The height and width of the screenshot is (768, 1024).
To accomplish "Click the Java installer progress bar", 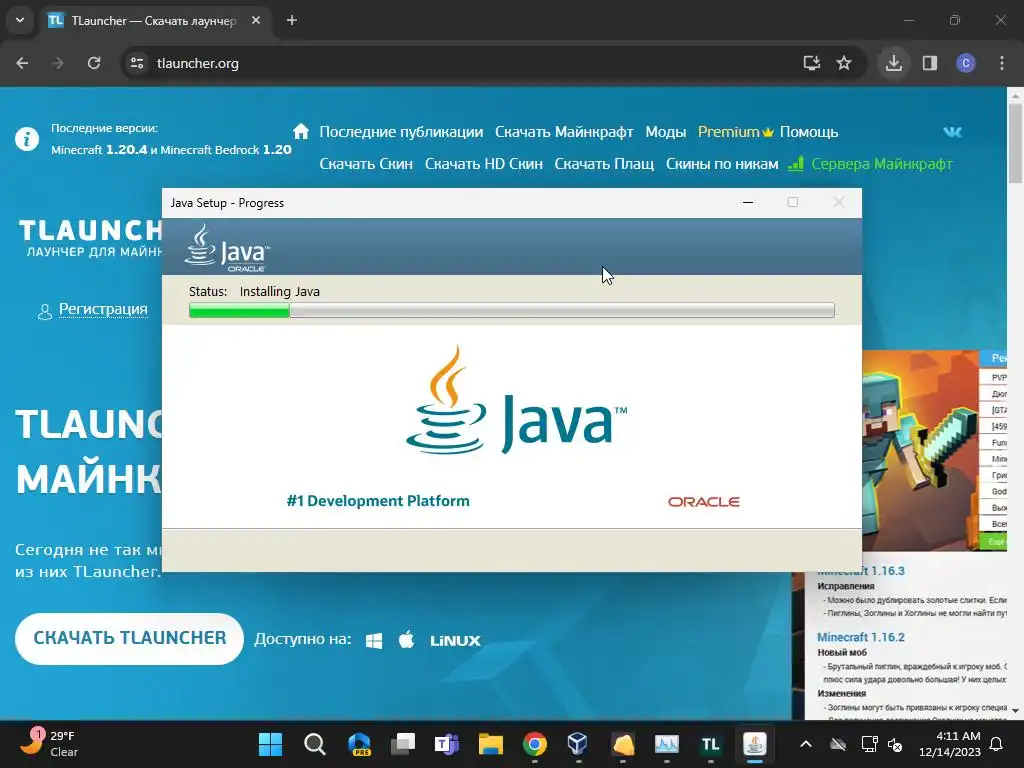I will pyautogui.click(x=511, y=310).
